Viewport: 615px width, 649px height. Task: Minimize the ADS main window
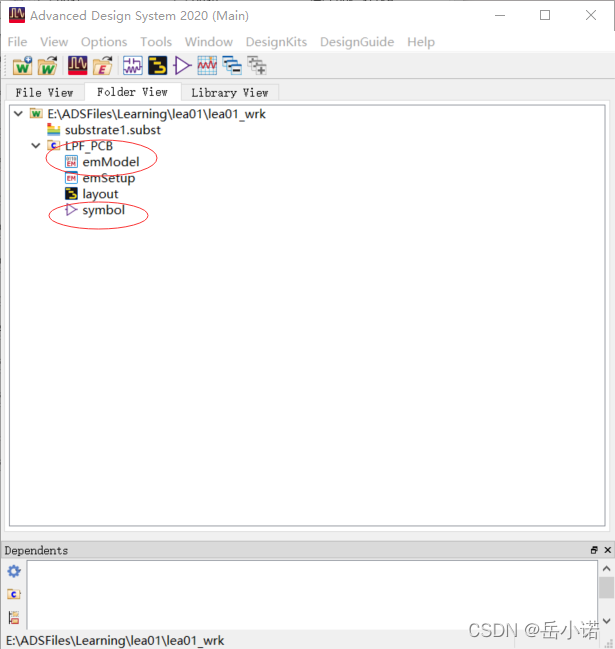click(500, 15)
